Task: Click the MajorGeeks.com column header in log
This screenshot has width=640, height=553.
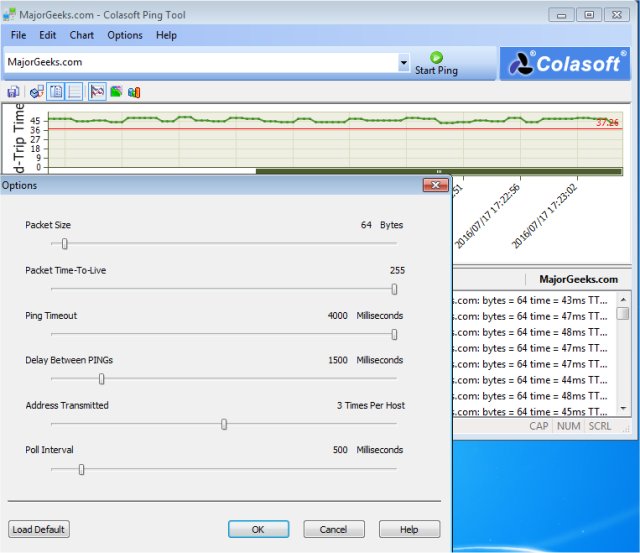Action: [x=578, y=280]
